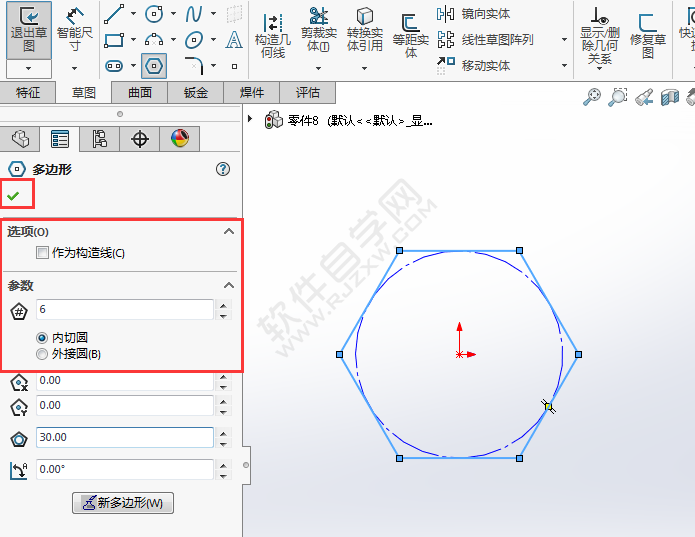Open the Circle tool dropdown arrow
This screenshot has width=695, height=537.
[x=173, y=14]
